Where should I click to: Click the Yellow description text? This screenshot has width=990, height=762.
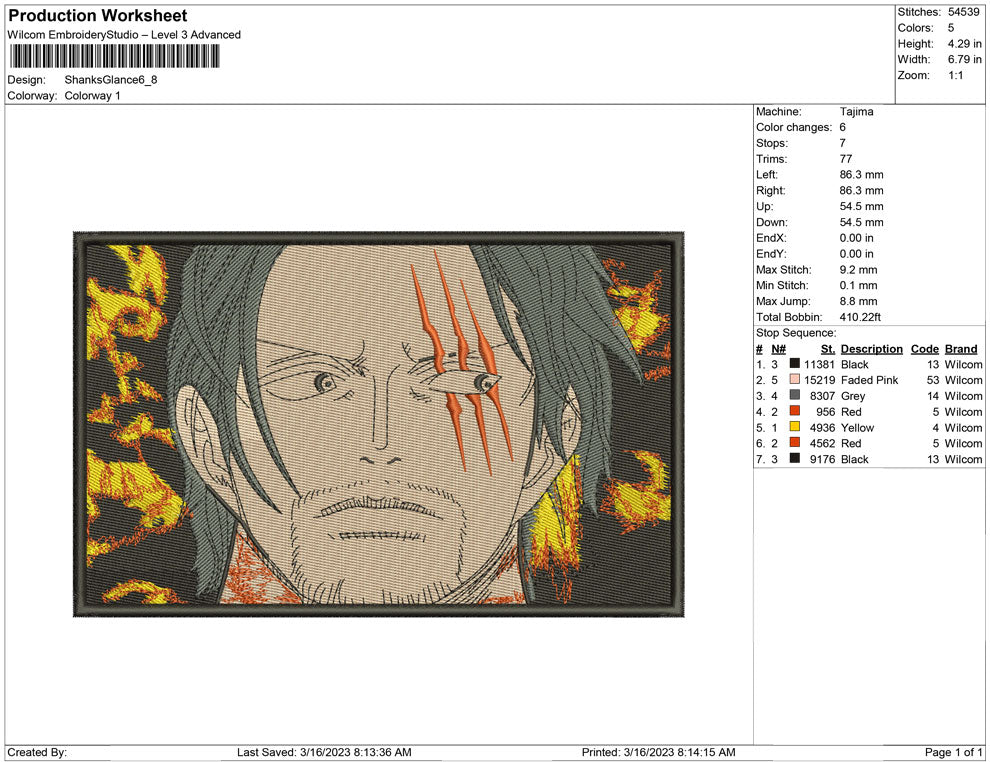tap(857, 427)
